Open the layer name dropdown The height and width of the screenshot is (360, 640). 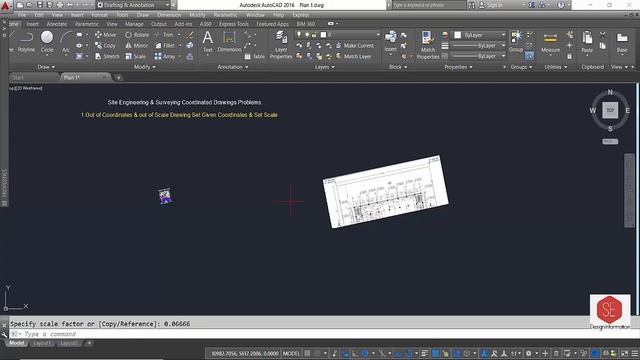(x=338, y=35)
